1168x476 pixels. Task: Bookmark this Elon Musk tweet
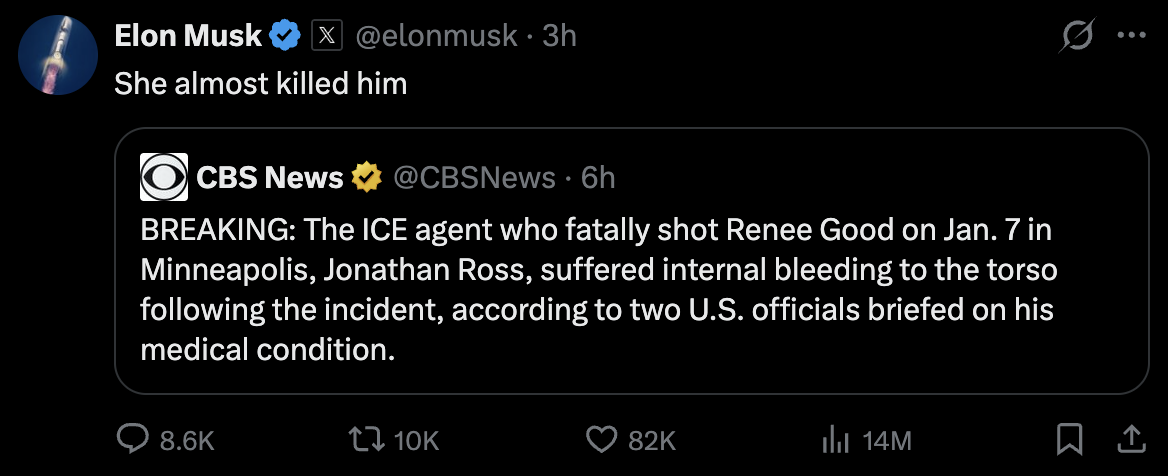pyautogui.click(x=1070, y=438)
